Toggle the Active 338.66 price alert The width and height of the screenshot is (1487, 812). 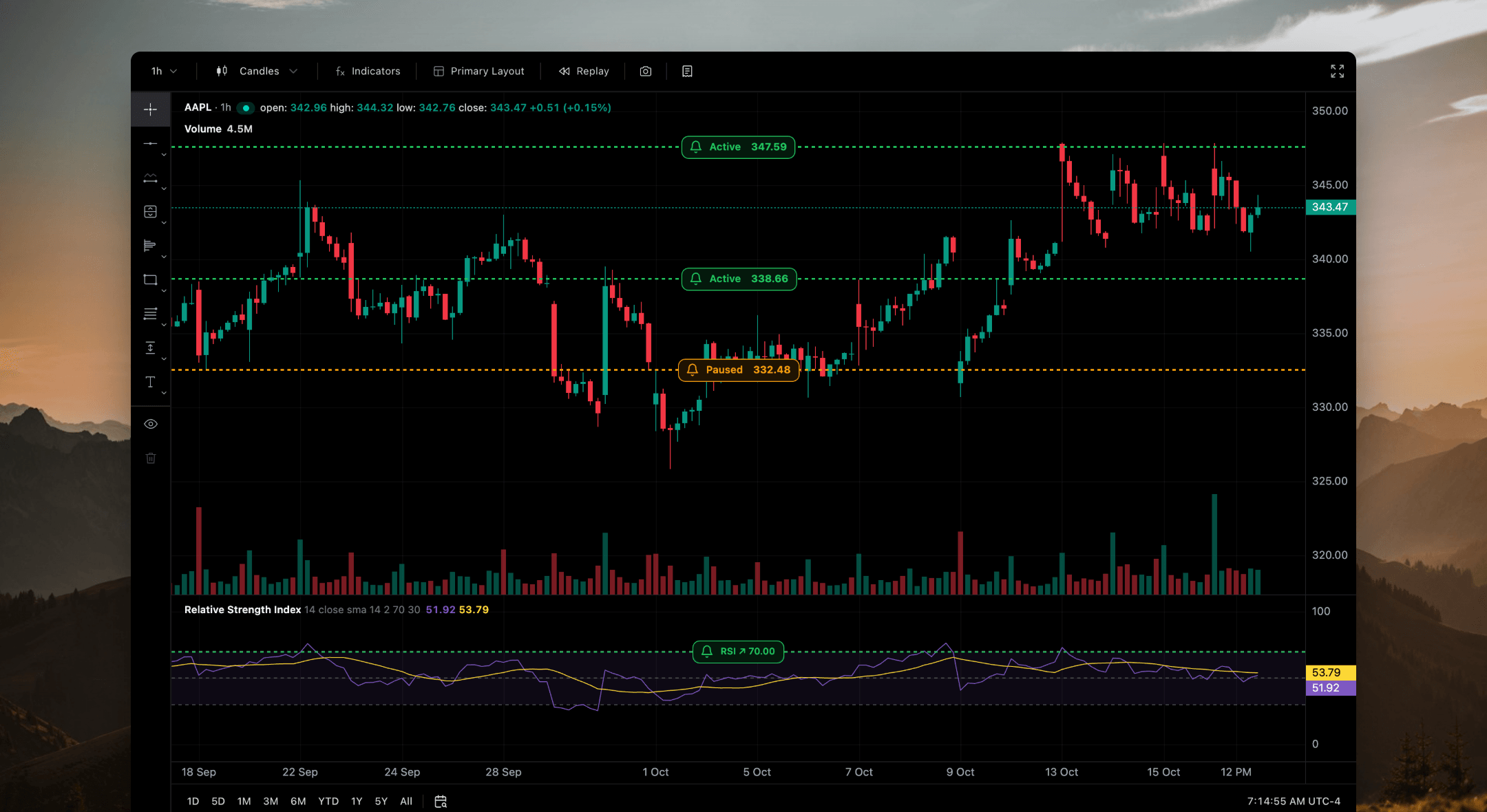coord(739,279)
